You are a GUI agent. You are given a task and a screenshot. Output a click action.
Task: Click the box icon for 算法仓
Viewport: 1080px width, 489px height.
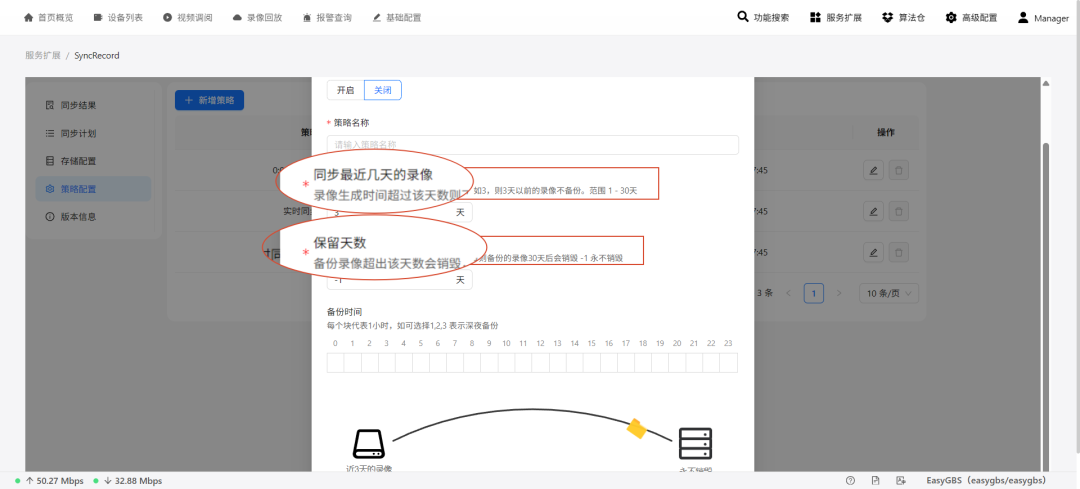[x=887, y=18]
